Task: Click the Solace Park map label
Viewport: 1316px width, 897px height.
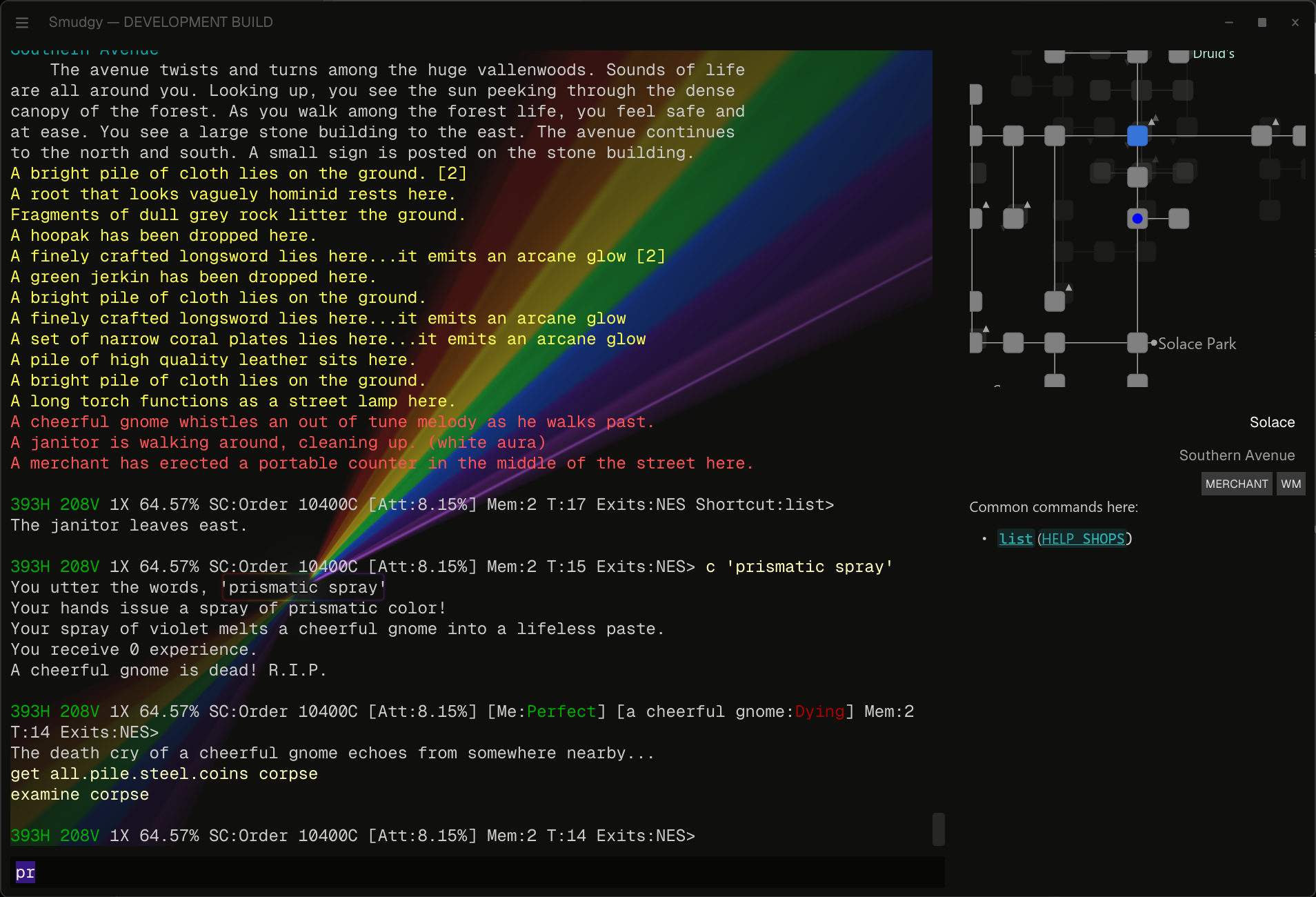Action: 1197,344
